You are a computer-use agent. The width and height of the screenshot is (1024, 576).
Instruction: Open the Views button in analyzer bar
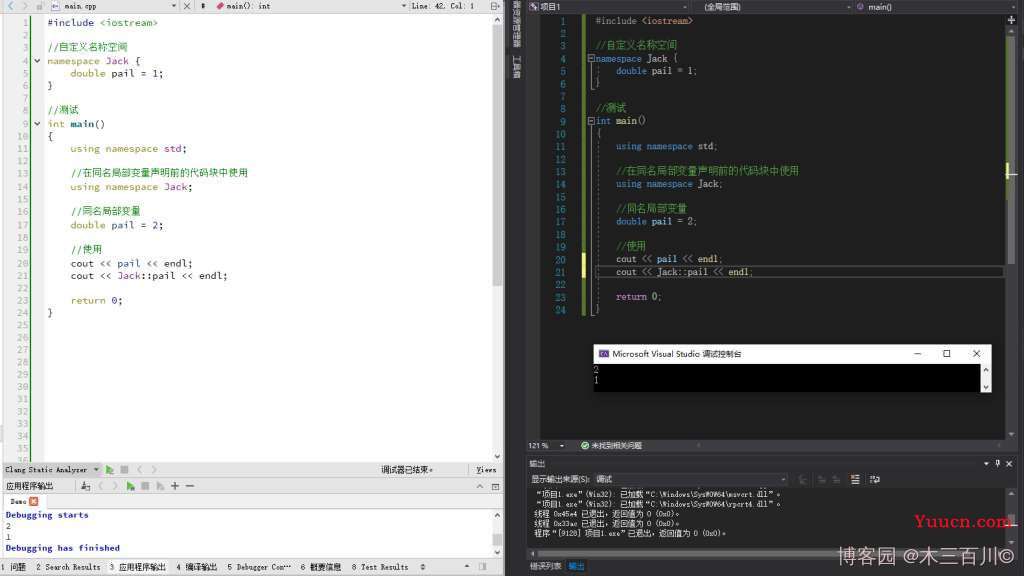(x=486, y=470)
